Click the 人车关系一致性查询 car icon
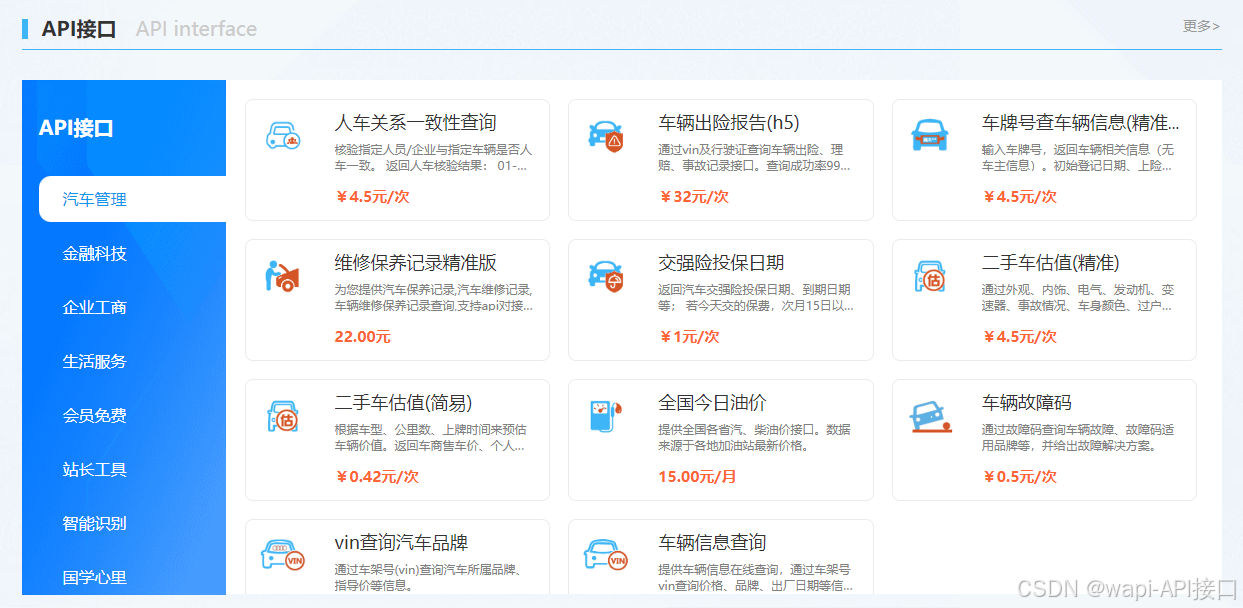Image resolution: width=1243 pixels, height=608 pixels. 283,135
